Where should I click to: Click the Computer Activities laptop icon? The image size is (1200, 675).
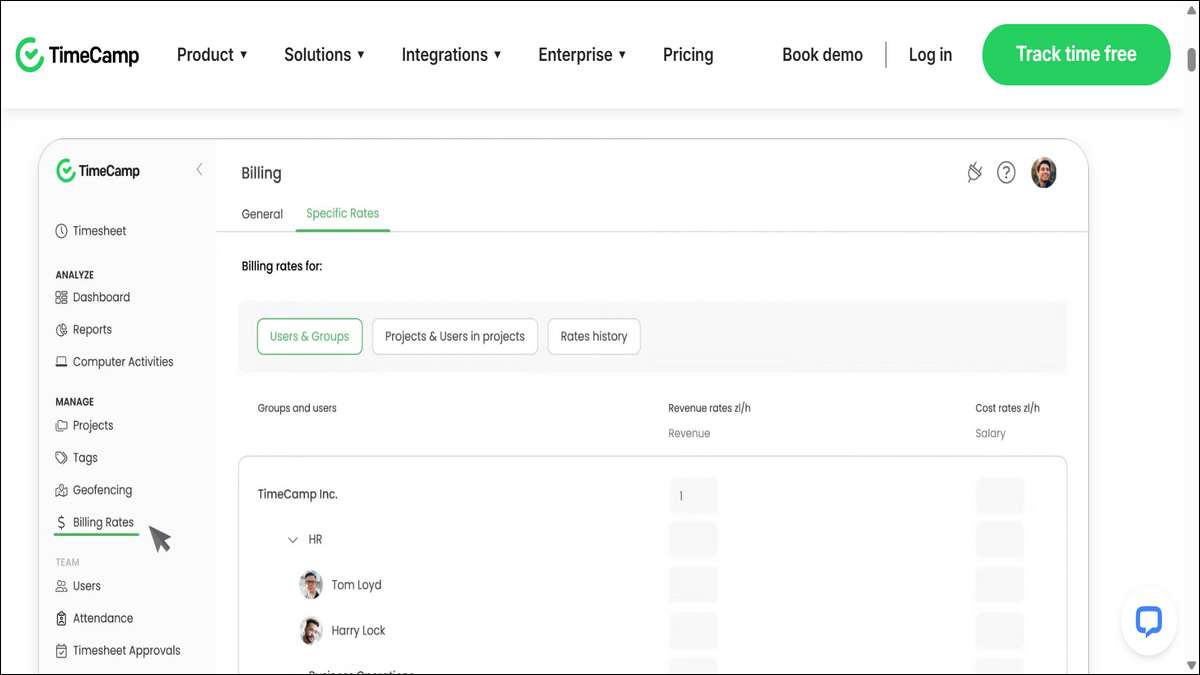point(62,362)
